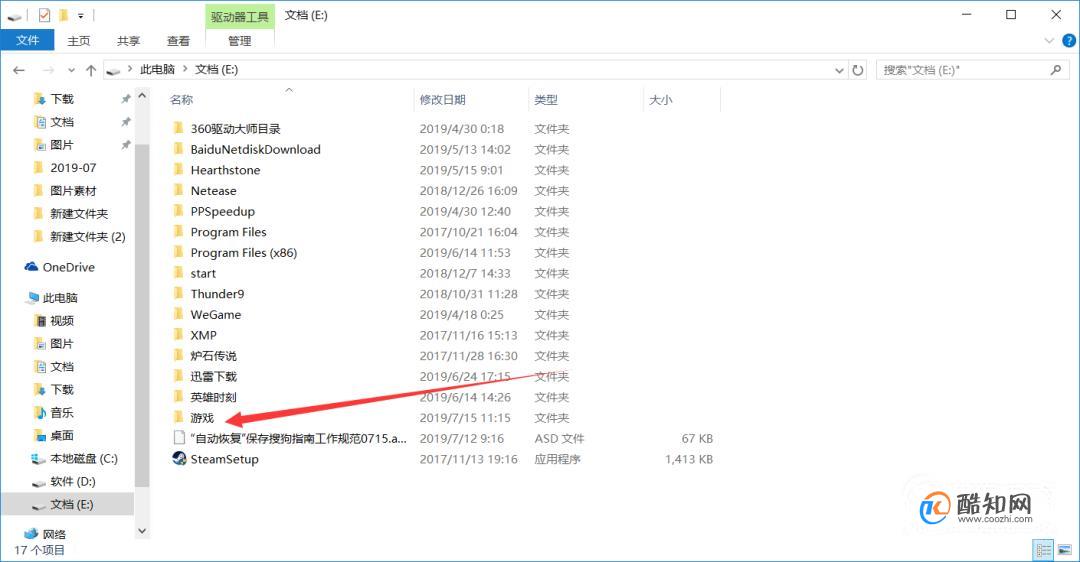1080x562 pixels.
Task: Sort by the 类型 column header
Action: [546, 100]
